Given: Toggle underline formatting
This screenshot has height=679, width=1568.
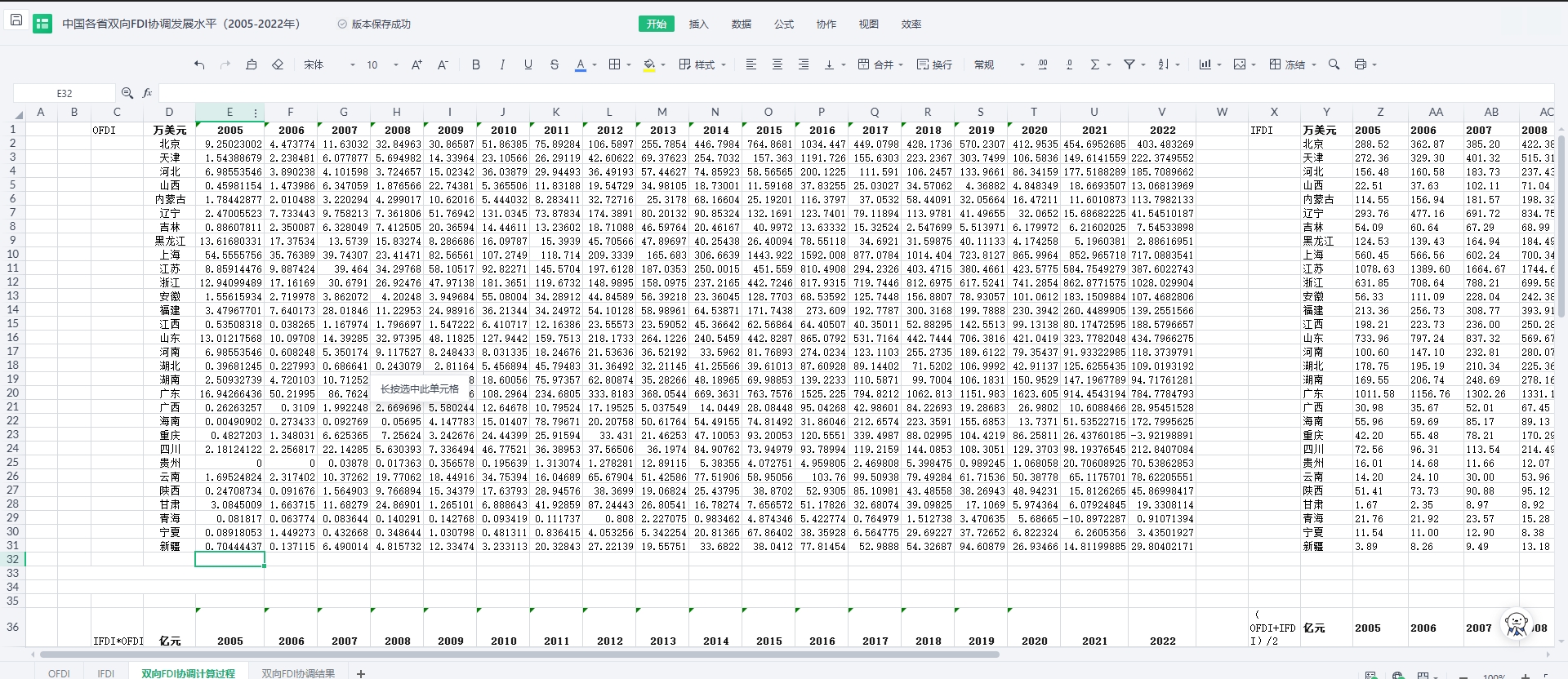Looking at the screenshot, I should coord(528,64).
